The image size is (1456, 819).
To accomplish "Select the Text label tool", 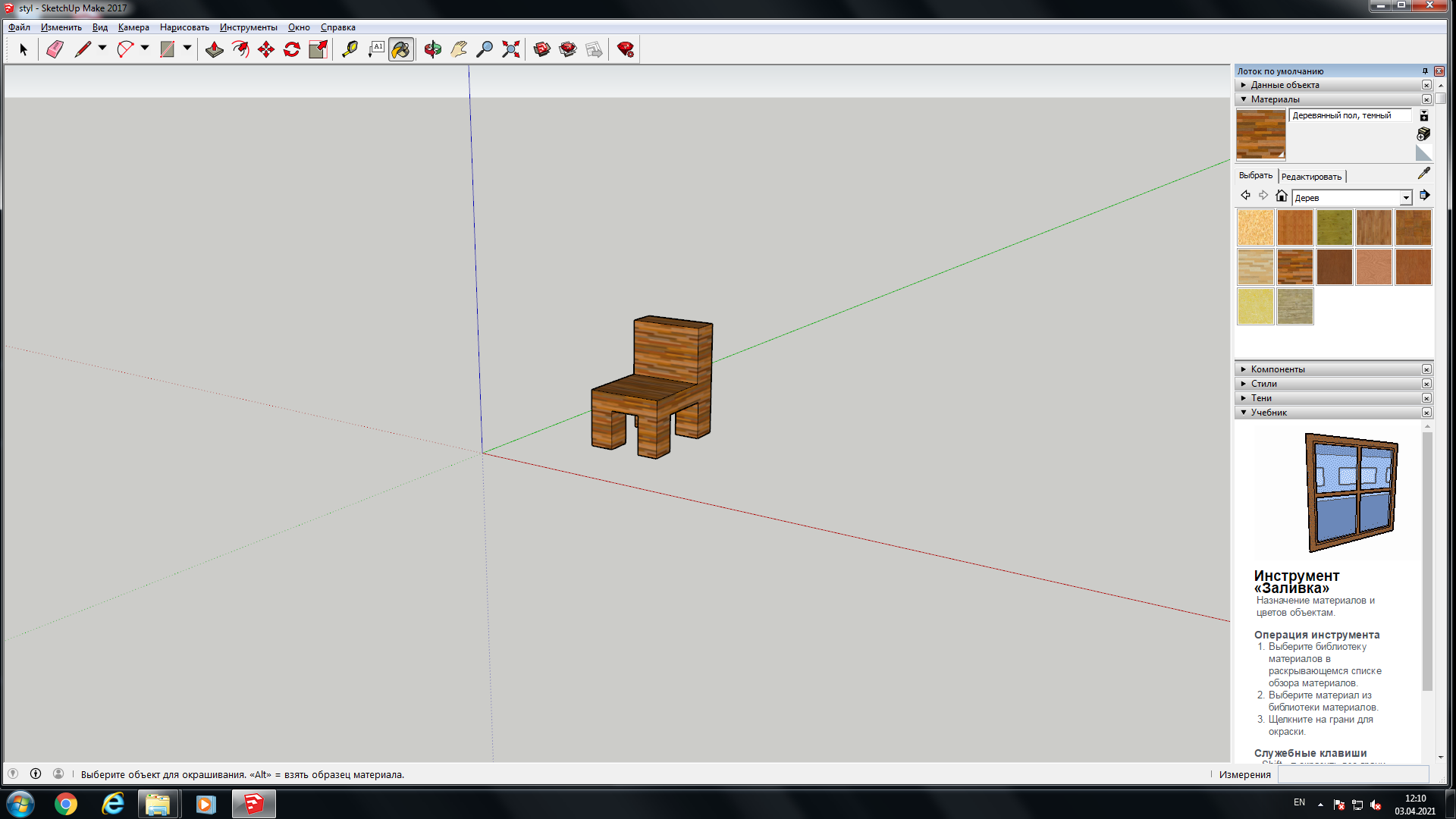I will click(x=376, y=49).
